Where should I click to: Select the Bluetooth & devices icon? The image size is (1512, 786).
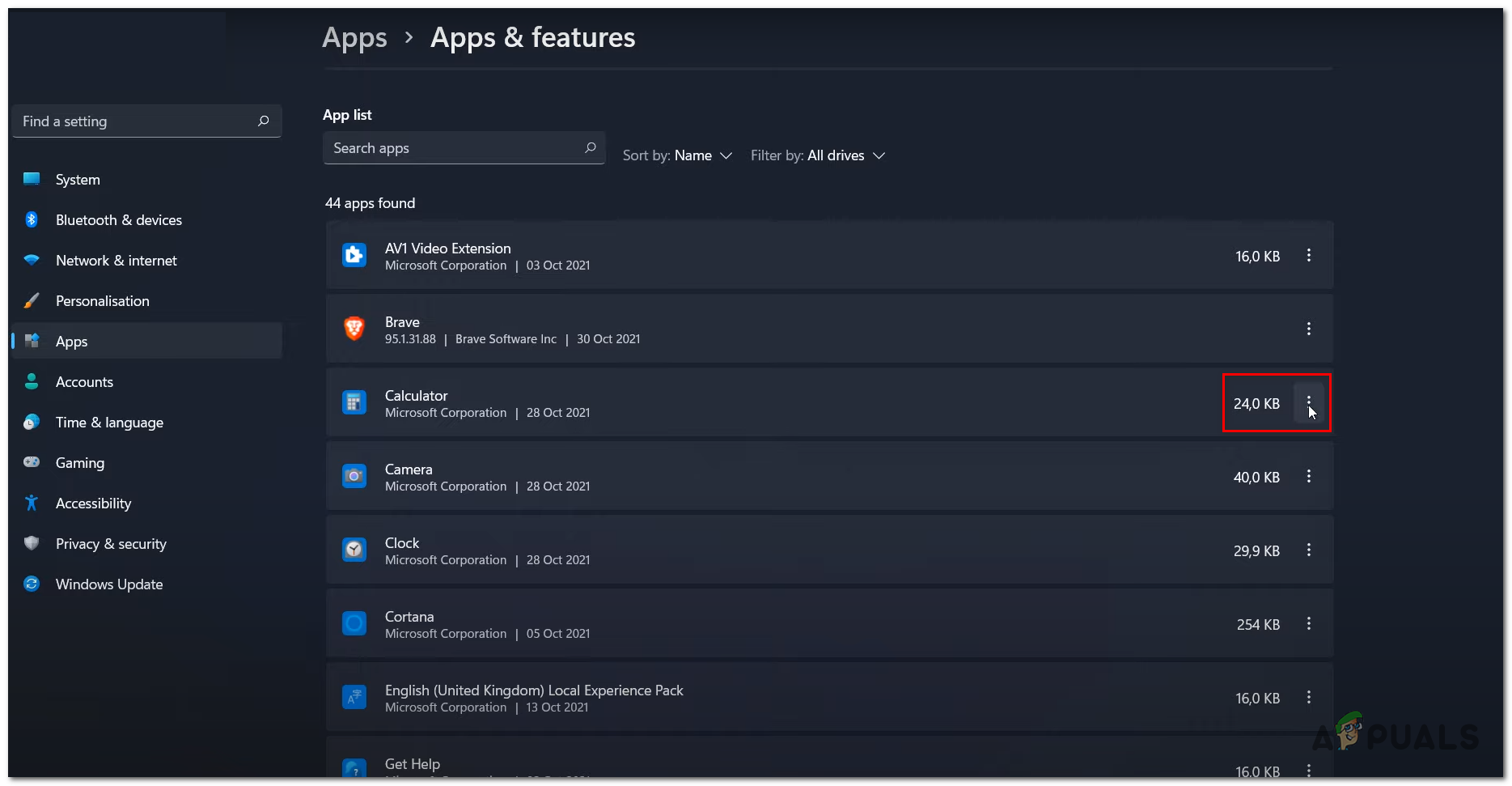(x=31, y=219)
